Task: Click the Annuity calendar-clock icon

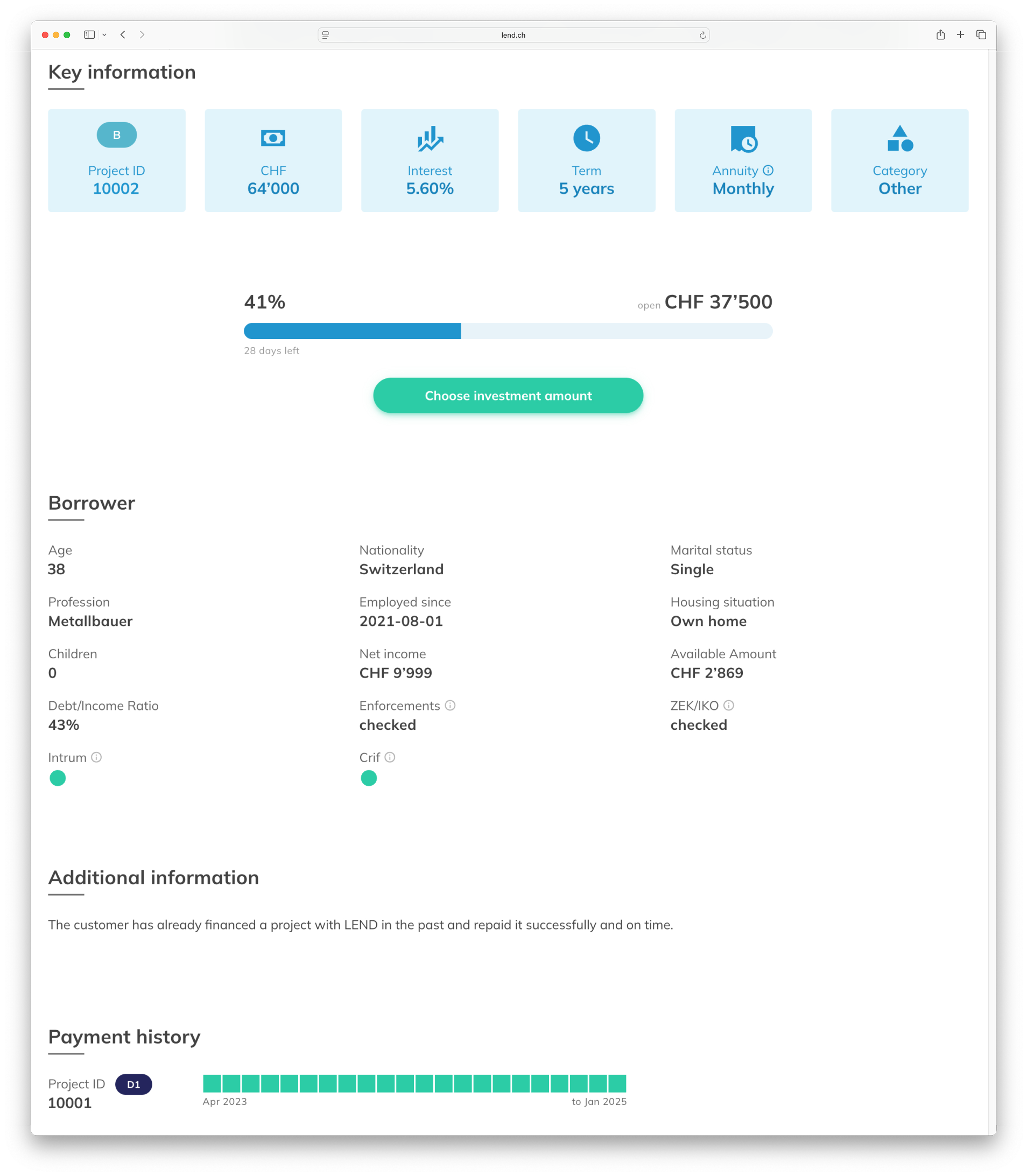Action: [x=743, y=139]
